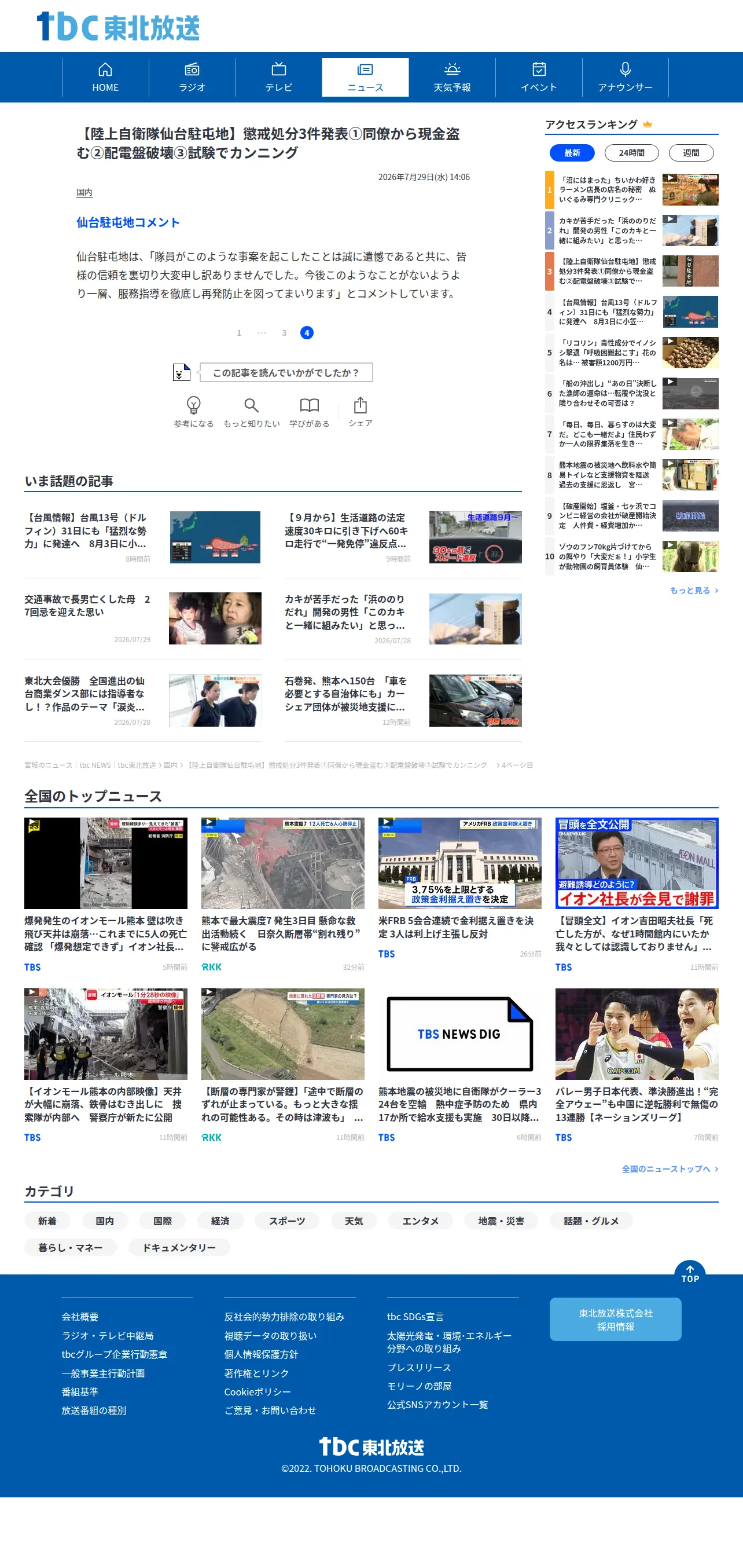This screenshot has width=743, height=1568.
Task: Open ranking 1 ラーメン店長 article thumbnail
Action: [x=690, y=190]
